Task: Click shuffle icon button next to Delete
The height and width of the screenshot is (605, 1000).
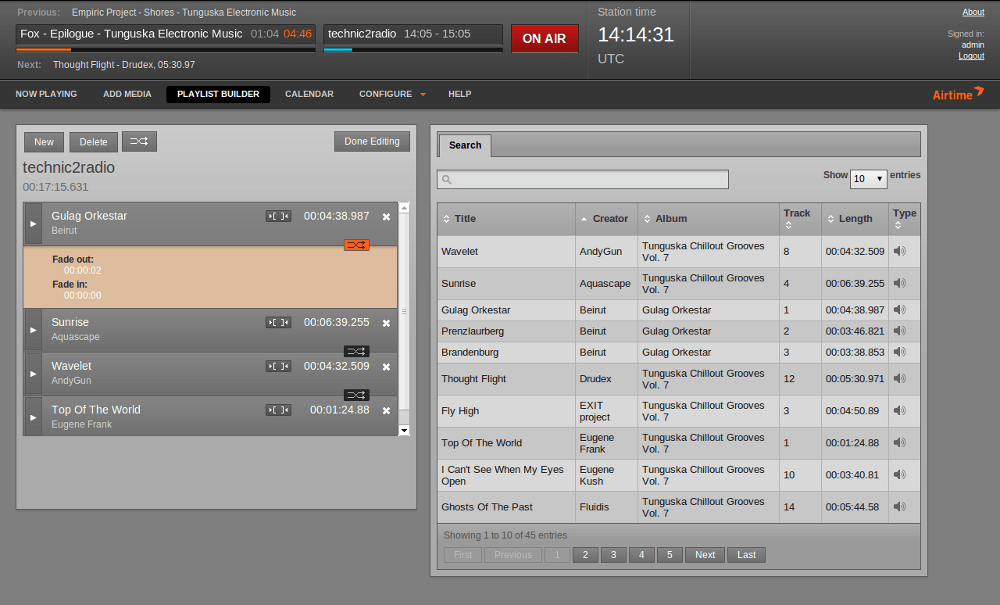Action: [x=139, y=141]
